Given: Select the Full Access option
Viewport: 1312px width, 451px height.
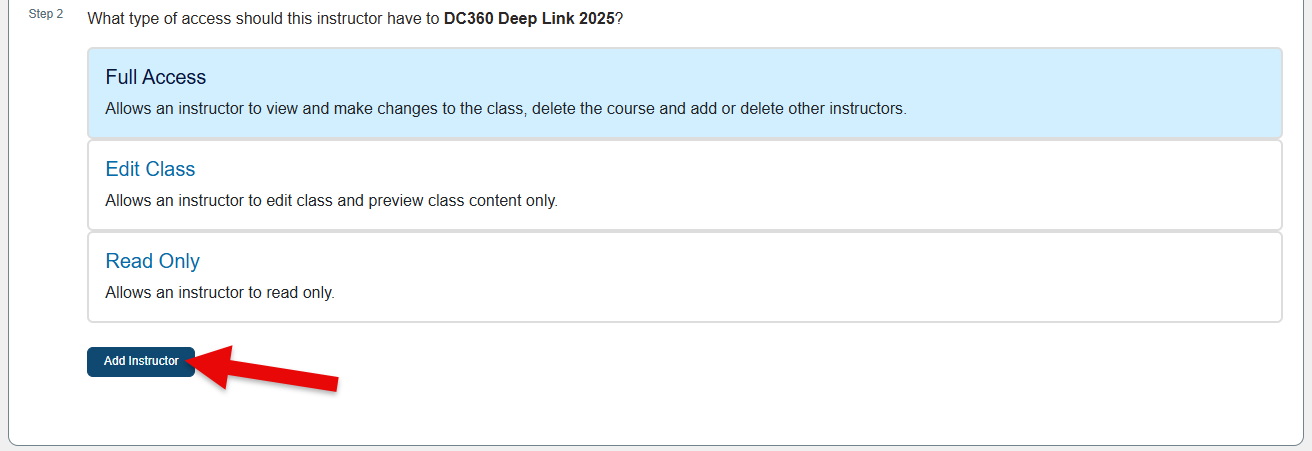Looking at the screenshot, I should pyautogui.click(x=684, y=92).
